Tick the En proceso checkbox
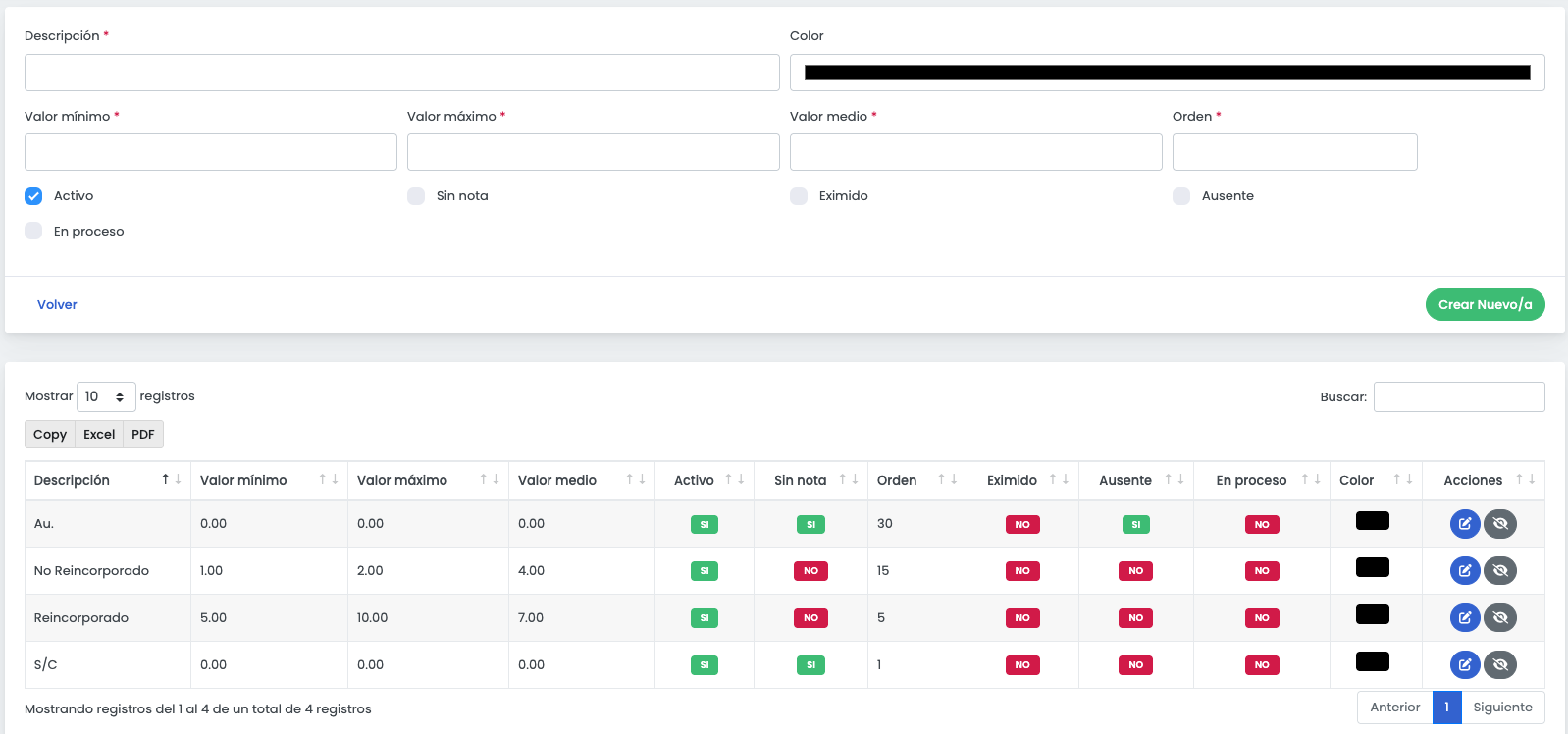This screenshot has height=734, width=1568. (33, 232)
